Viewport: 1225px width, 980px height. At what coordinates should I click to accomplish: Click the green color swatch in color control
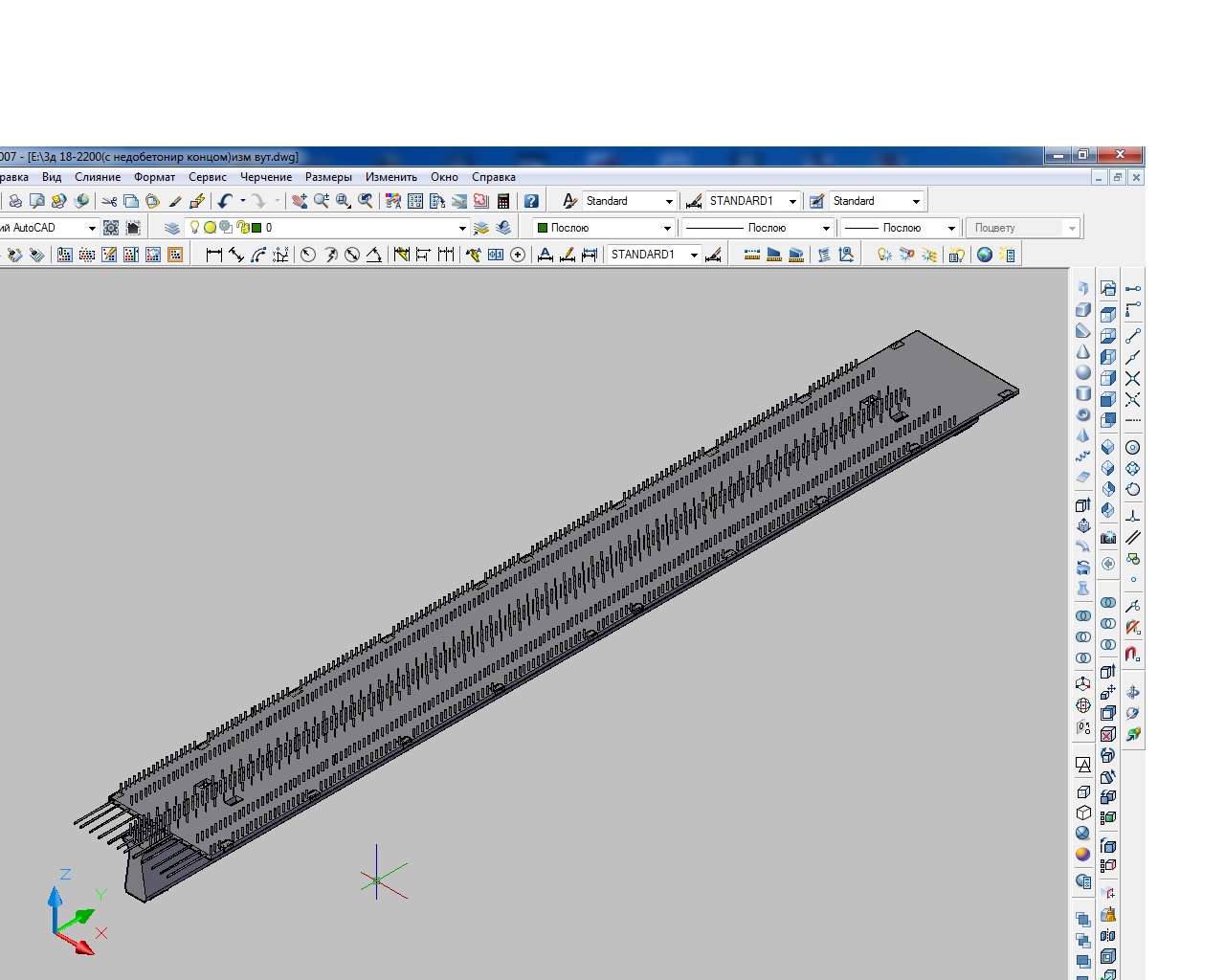(x=543, y=228)
